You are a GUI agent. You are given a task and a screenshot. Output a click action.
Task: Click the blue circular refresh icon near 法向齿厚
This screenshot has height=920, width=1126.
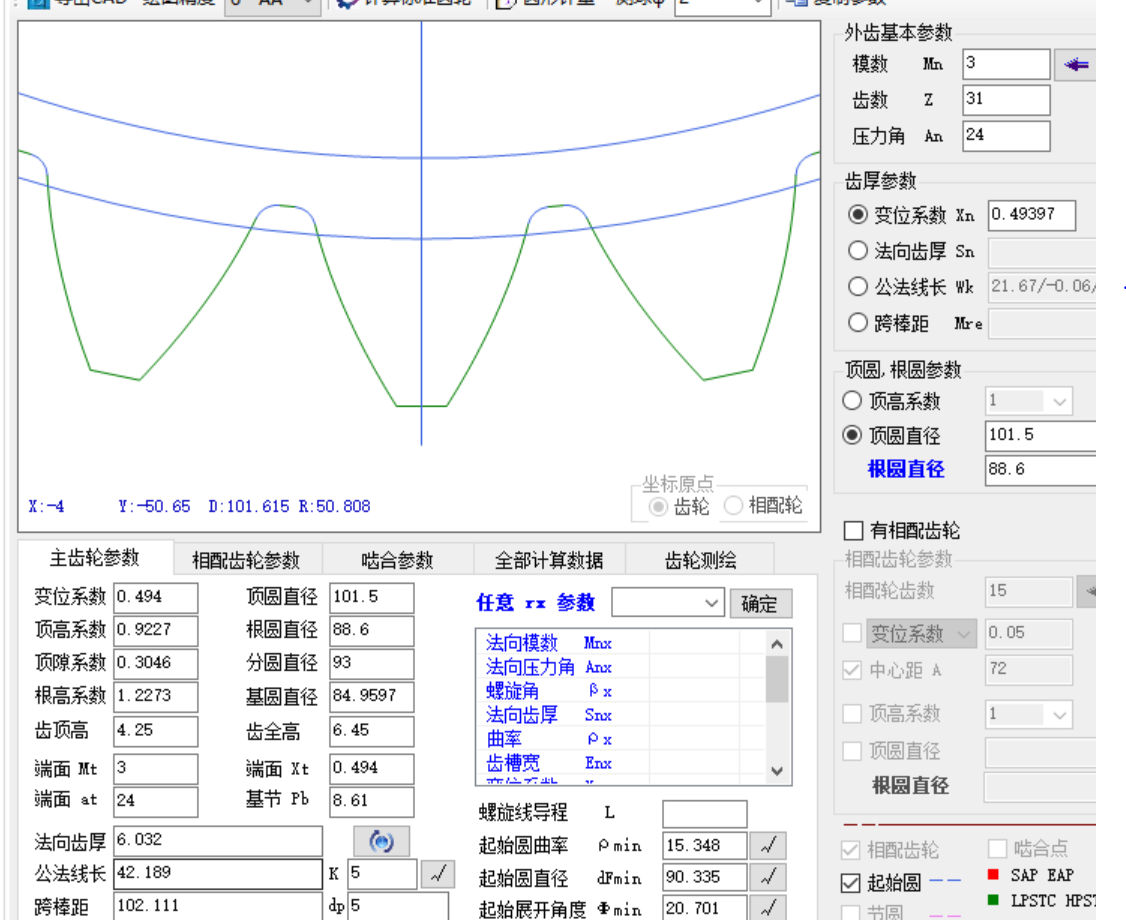(381, 841)
